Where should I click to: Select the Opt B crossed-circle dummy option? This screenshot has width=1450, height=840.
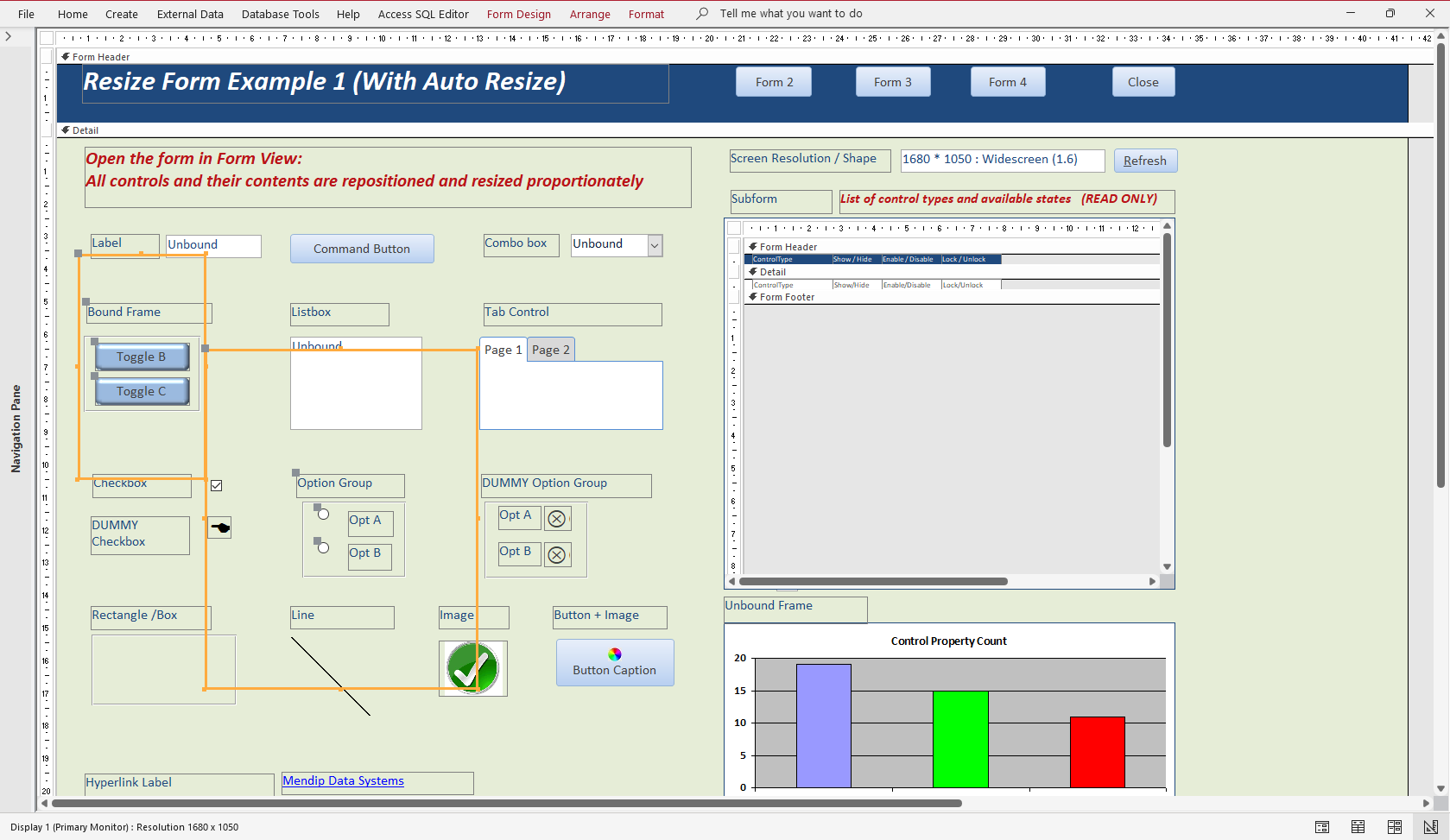tap(557, 555)
